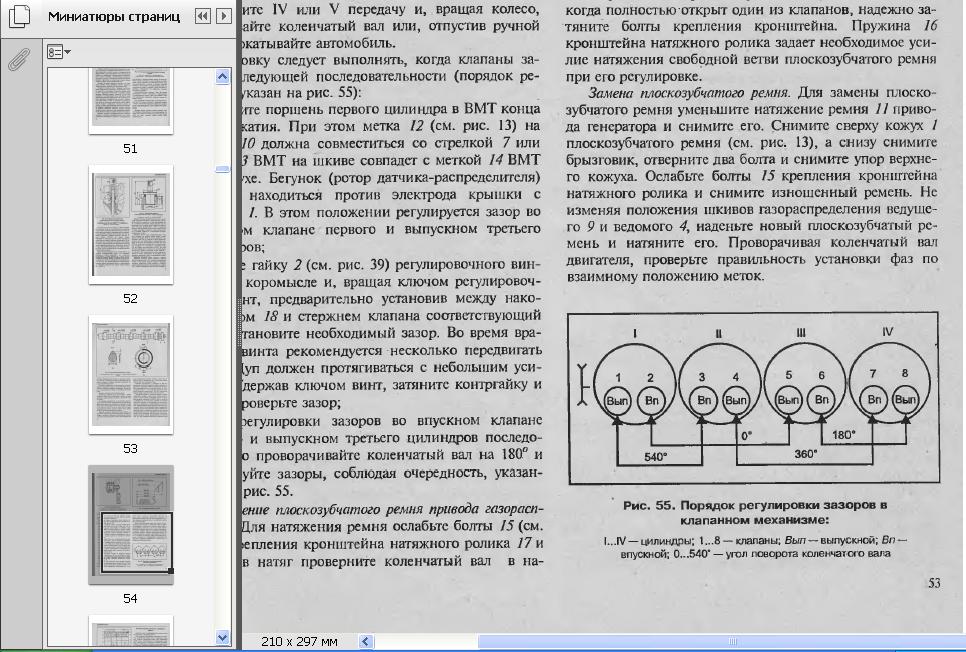Image resolution: width=966 pixels, height=652 pixels.
Task: Collapse the panel with double-left arrows
Action: [203, 16]
